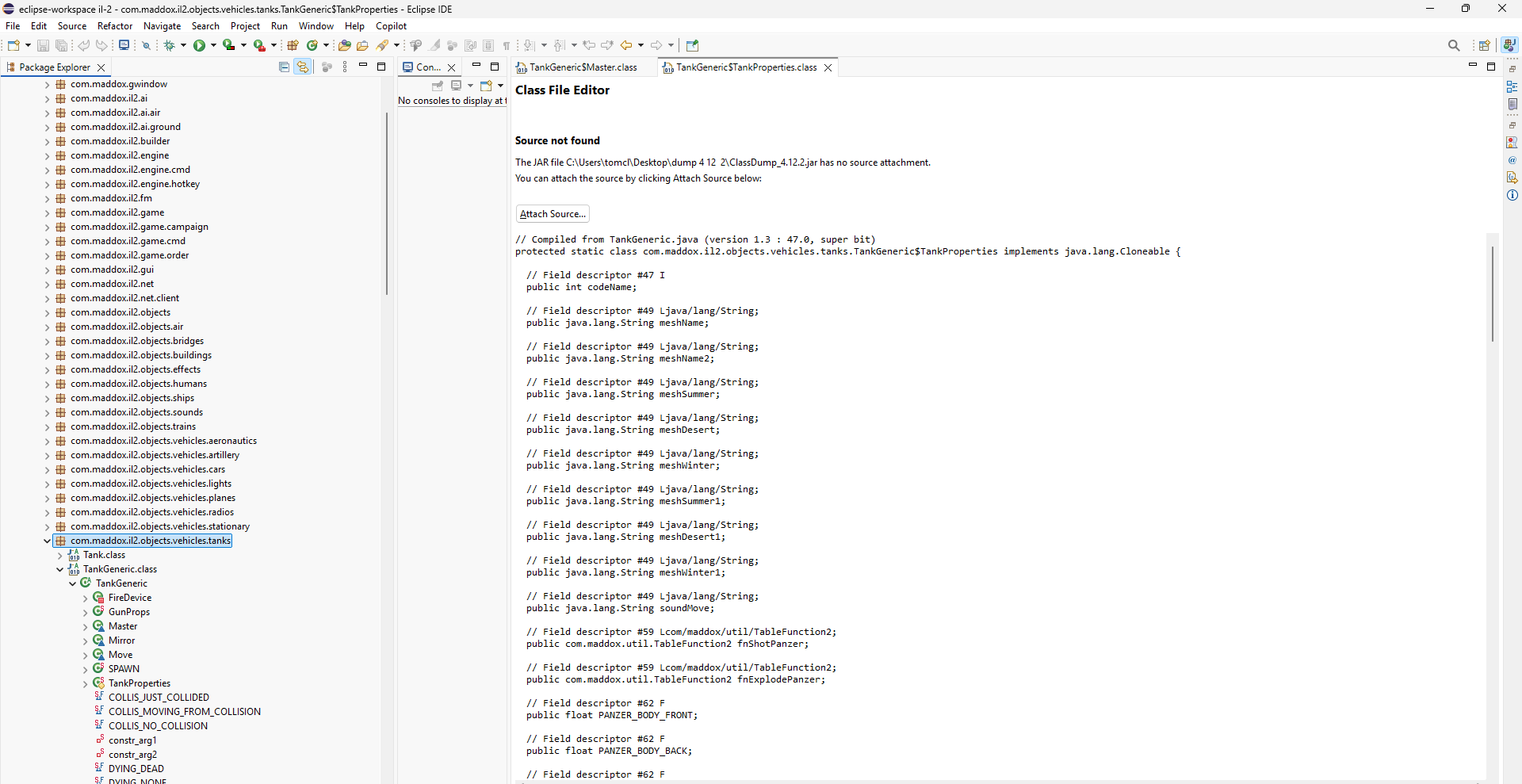
Task: Click the New file wizard icon
Action: point(13,45)
